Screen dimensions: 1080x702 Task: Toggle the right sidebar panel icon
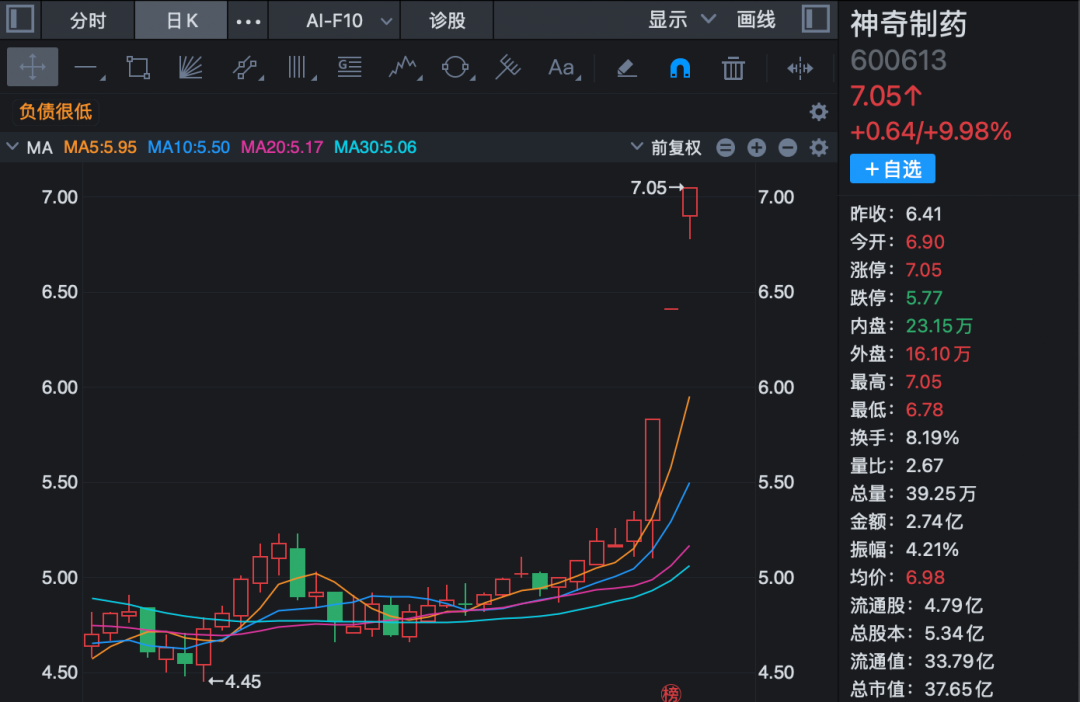816,19
